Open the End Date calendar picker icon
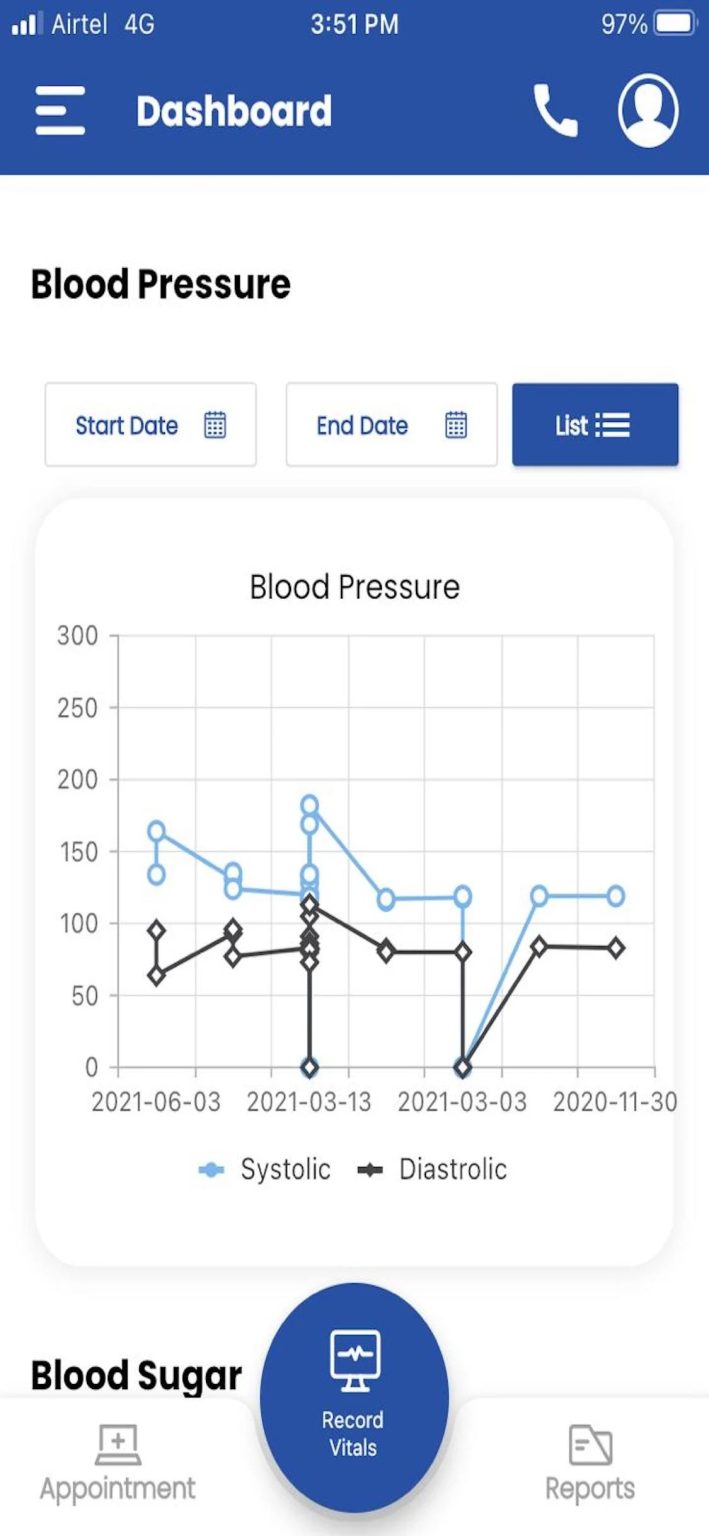 456,424
